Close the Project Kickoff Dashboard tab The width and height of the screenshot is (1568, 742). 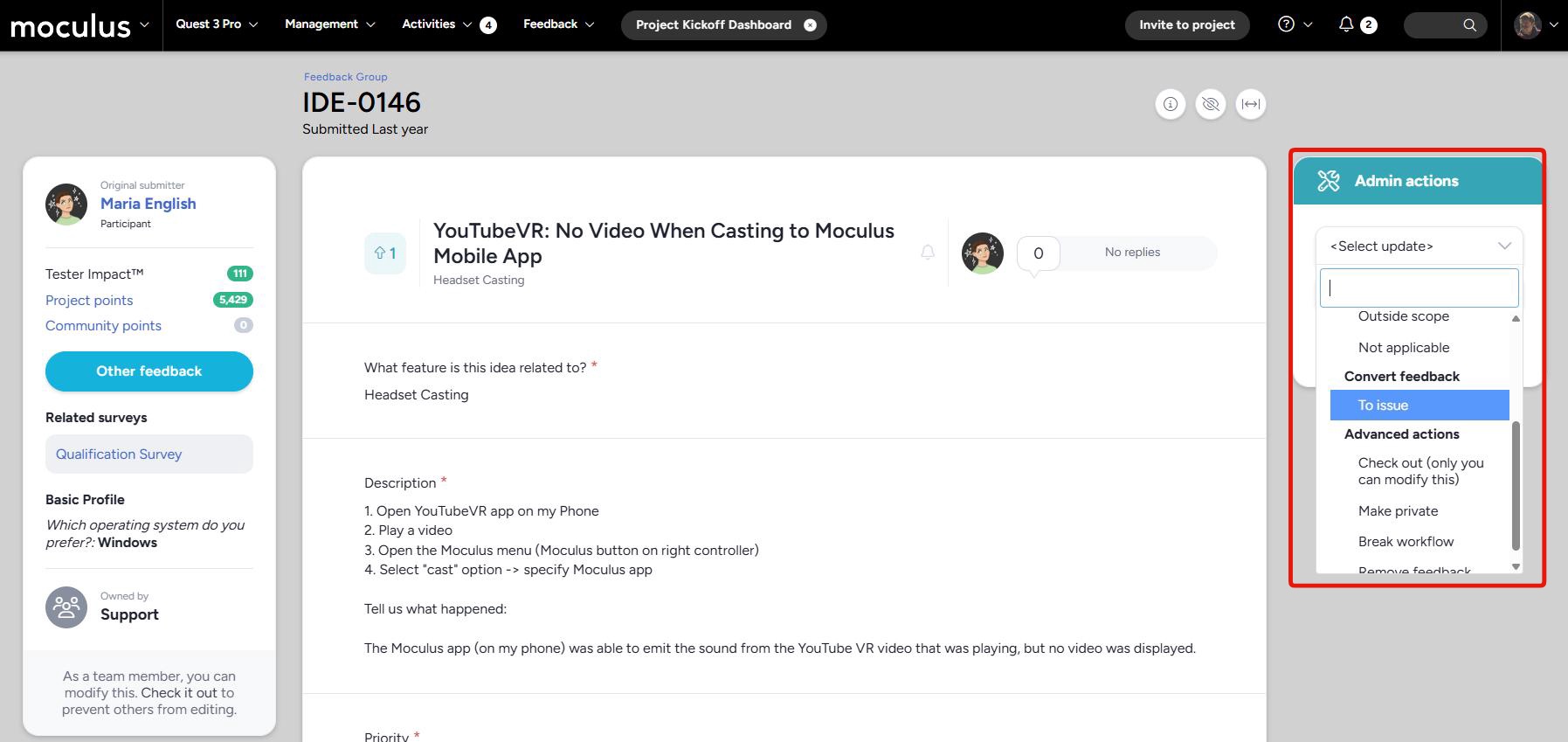pyautogui.click(x=810, y=25)
